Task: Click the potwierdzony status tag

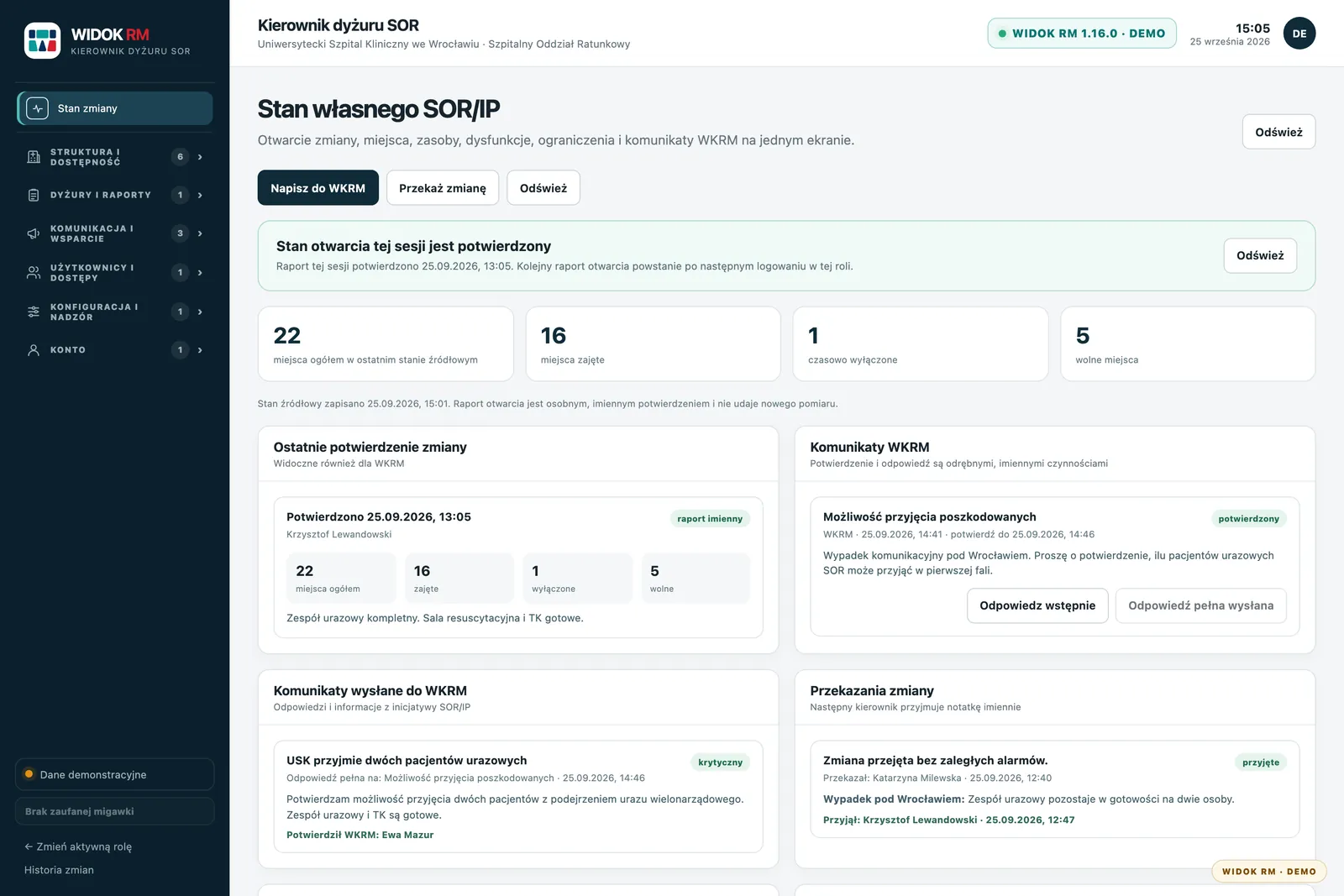Action: pyautogui.click(x=1248, y=519)
